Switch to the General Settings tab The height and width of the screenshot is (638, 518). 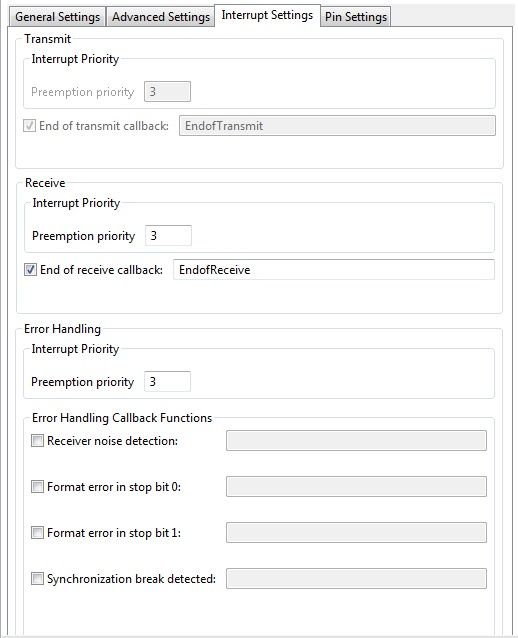57,17
